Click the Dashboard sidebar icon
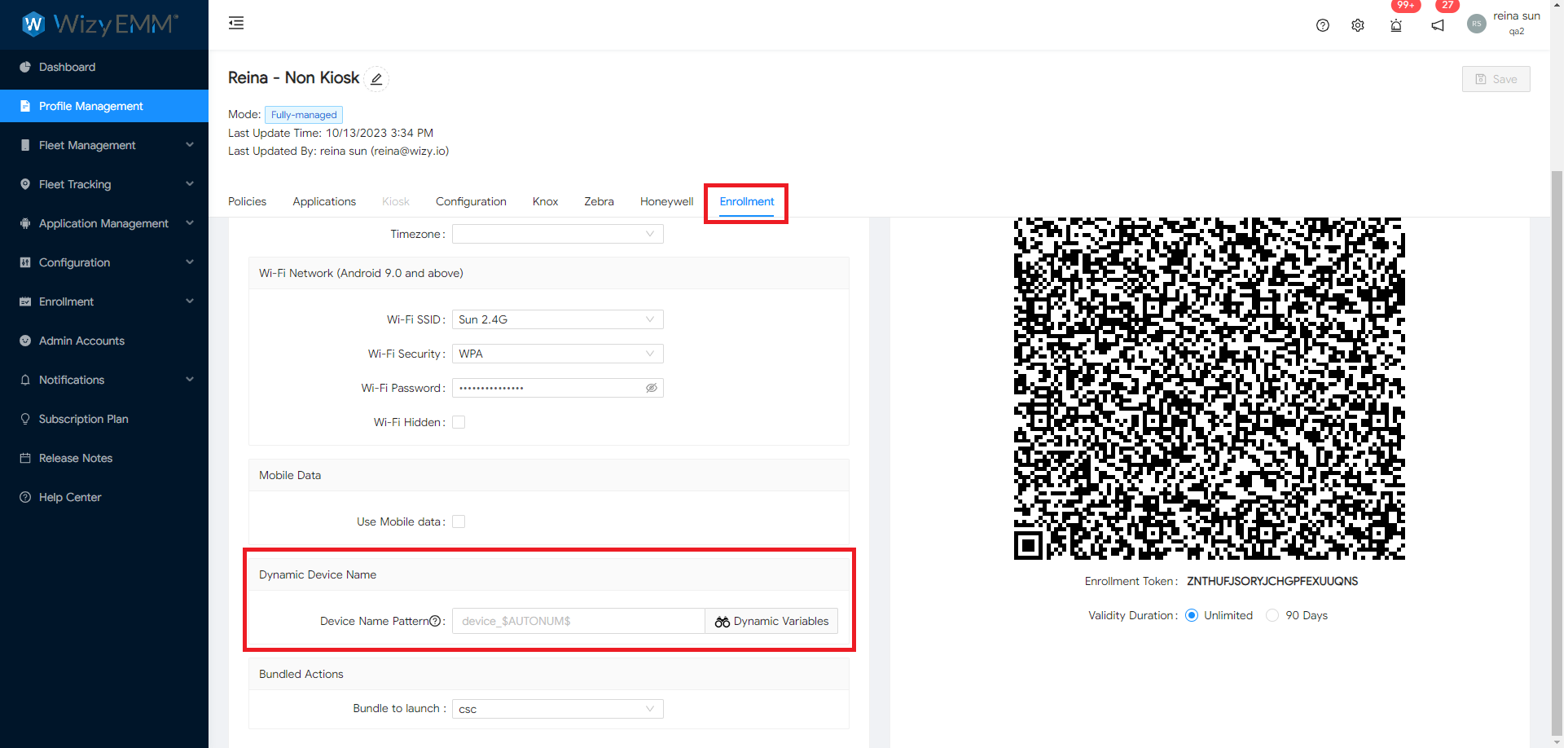This screenshot has width=1568, height=748. [x=25, y=67]
